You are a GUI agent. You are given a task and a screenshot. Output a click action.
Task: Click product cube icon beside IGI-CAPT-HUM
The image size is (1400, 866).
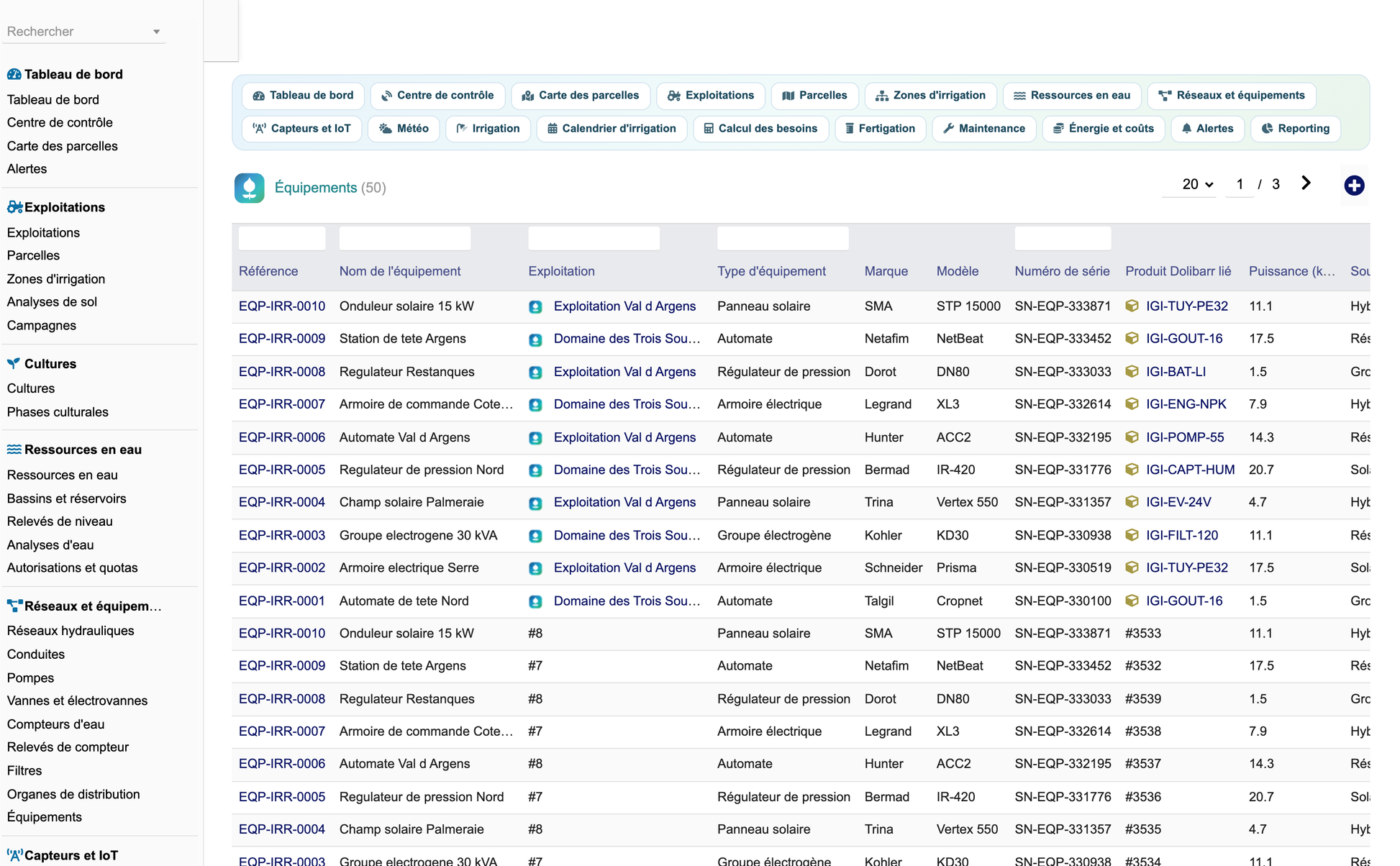[x=1132, y=470]
